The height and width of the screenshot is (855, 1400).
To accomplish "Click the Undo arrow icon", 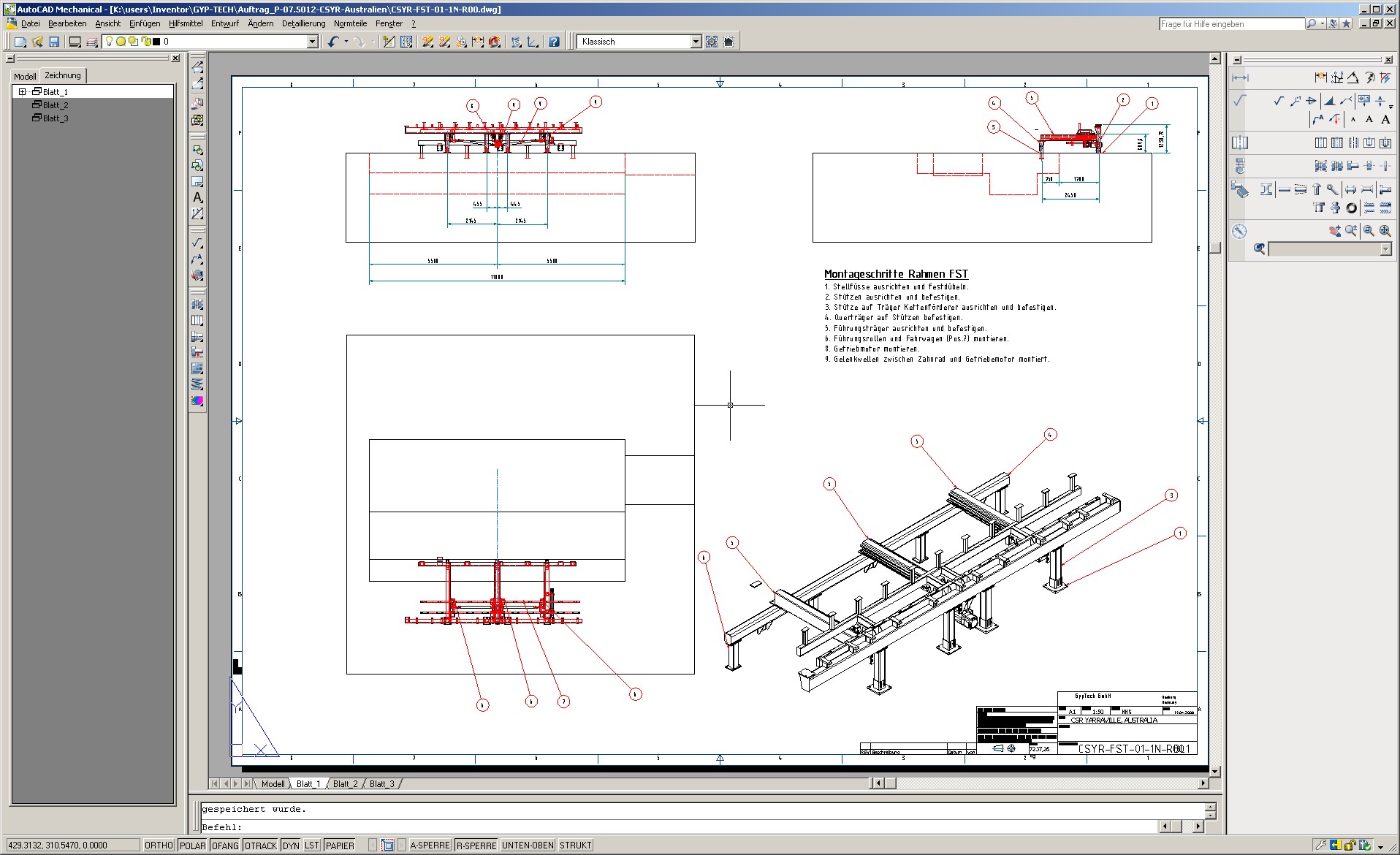I will 333,42.
